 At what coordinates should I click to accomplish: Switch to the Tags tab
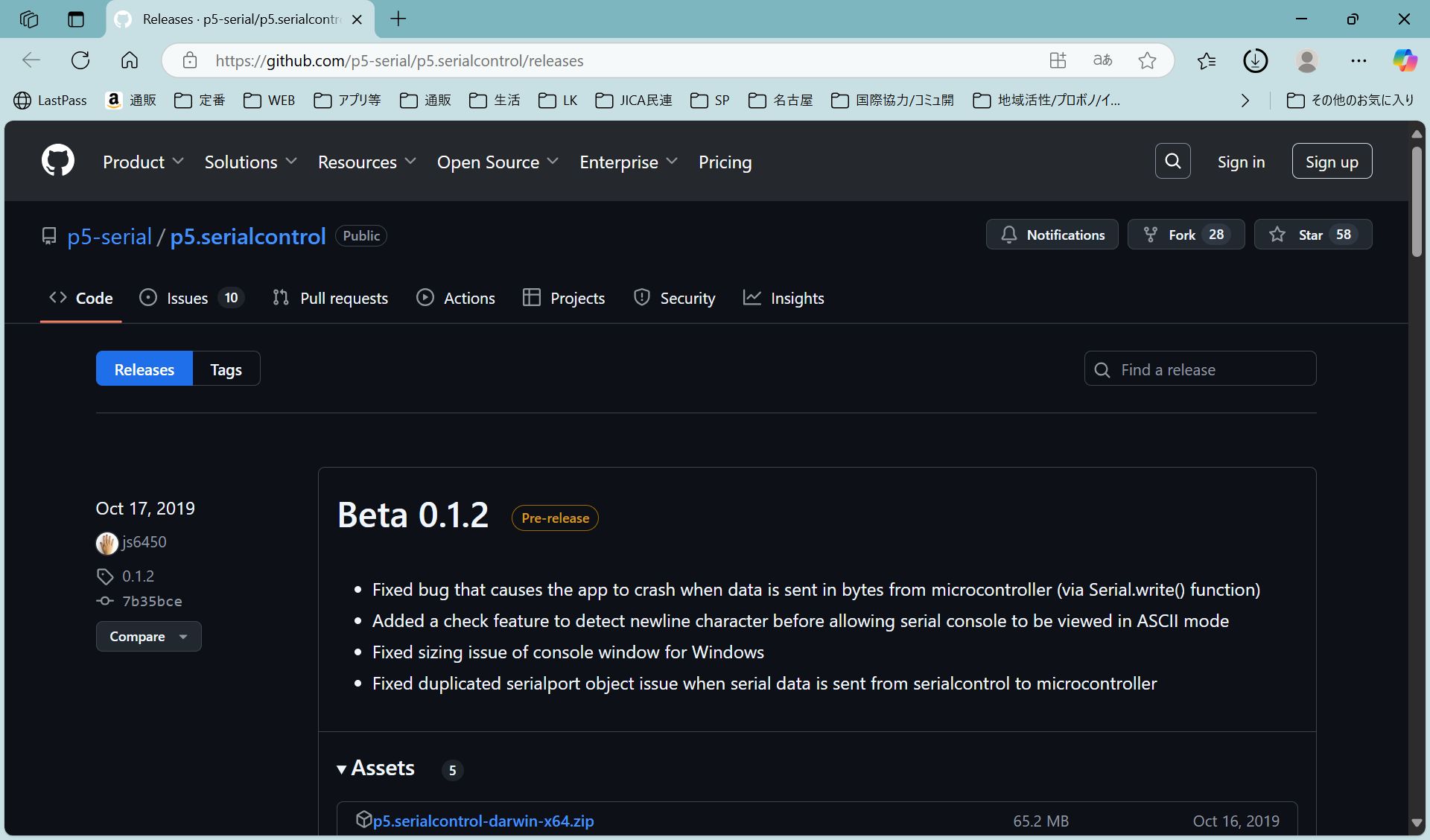tap(226, 369)
